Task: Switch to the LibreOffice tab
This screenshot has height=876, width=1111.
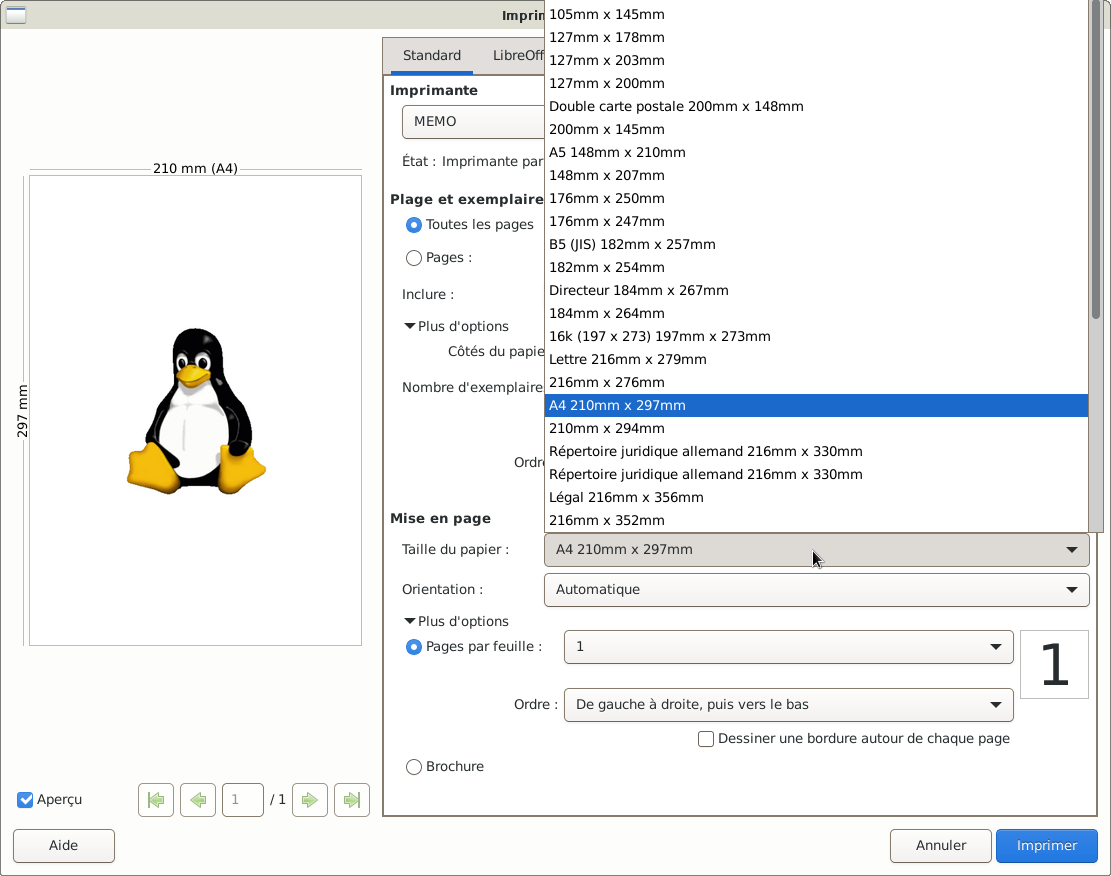Action: pos(517,55)
